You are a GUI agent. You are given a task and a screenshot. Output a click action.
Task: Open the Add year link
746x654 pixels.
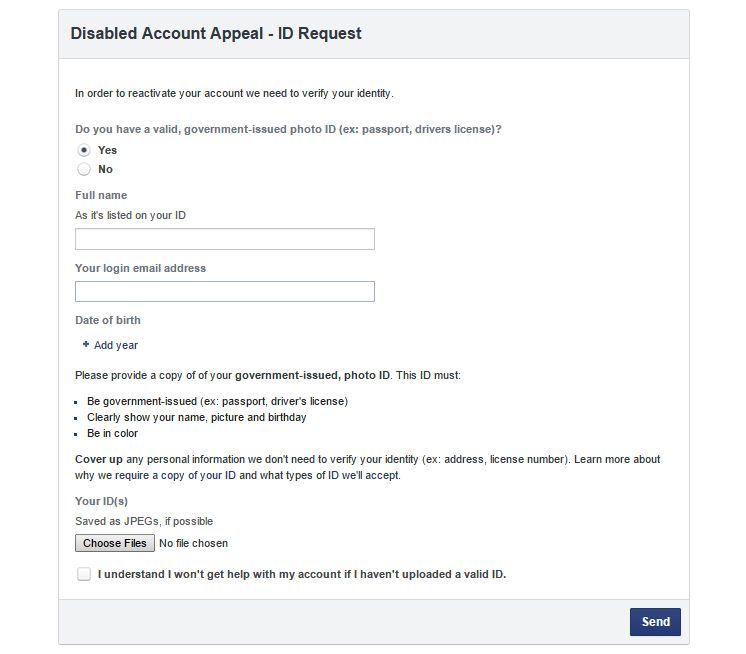[x=116, y=345]
